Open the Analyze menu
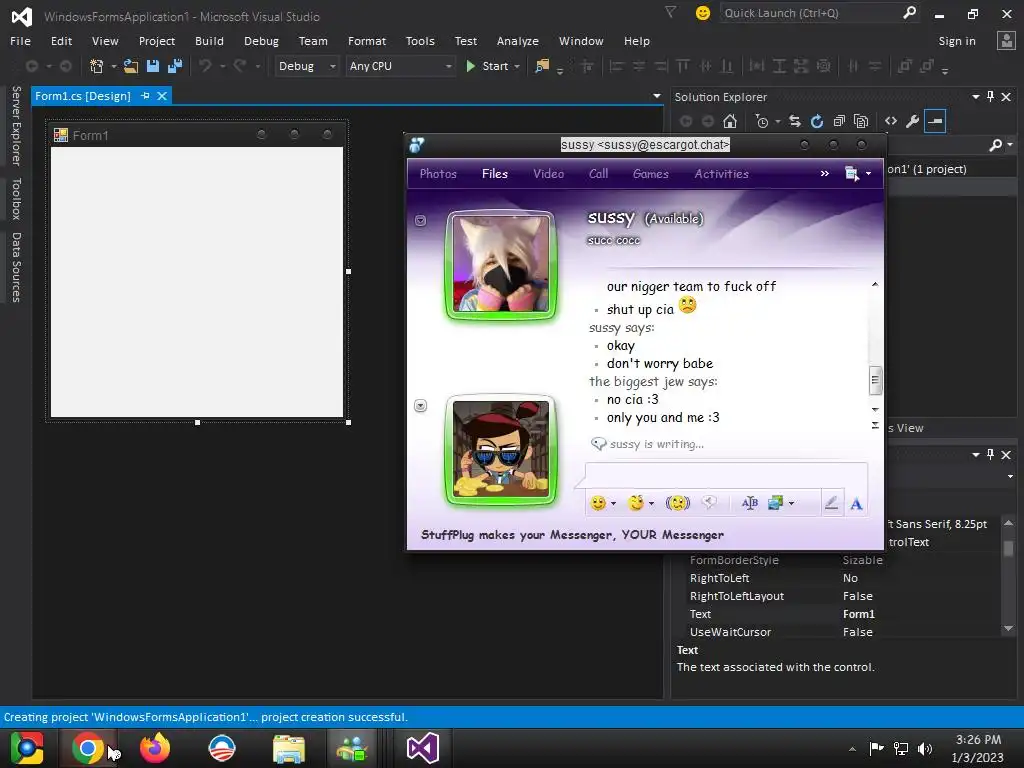This screenshot has width=1024, height=768. pos(517,41)
